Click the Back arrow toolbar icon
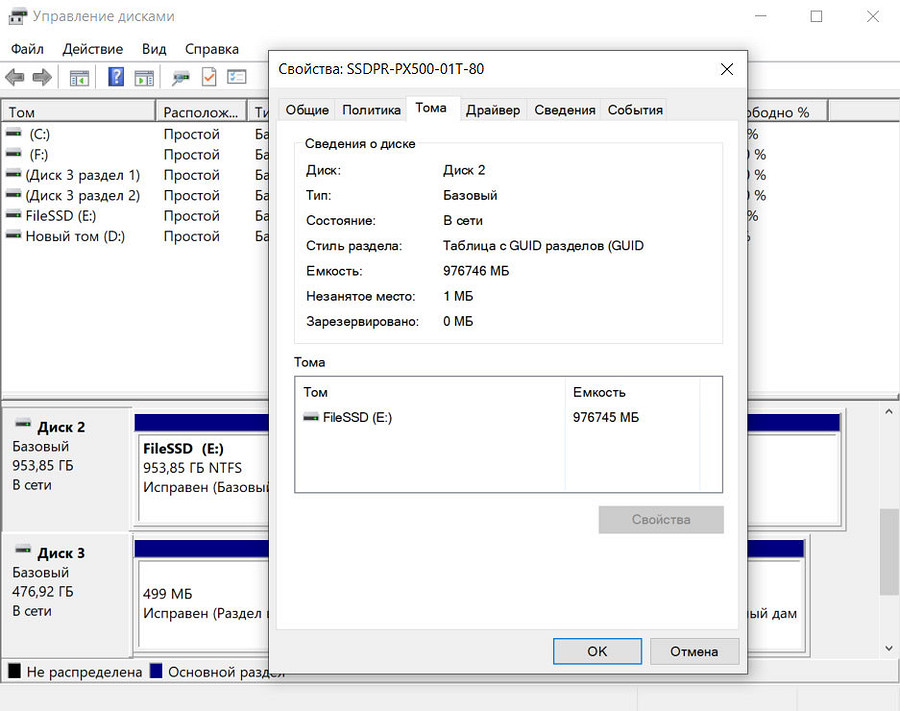Screen dimensions: 900x711 [14, 77]
